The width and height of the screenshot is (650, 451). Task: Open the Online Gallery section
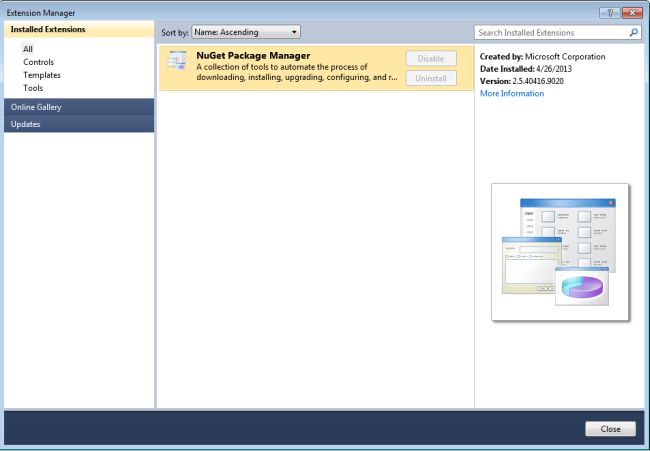[79, 107]
